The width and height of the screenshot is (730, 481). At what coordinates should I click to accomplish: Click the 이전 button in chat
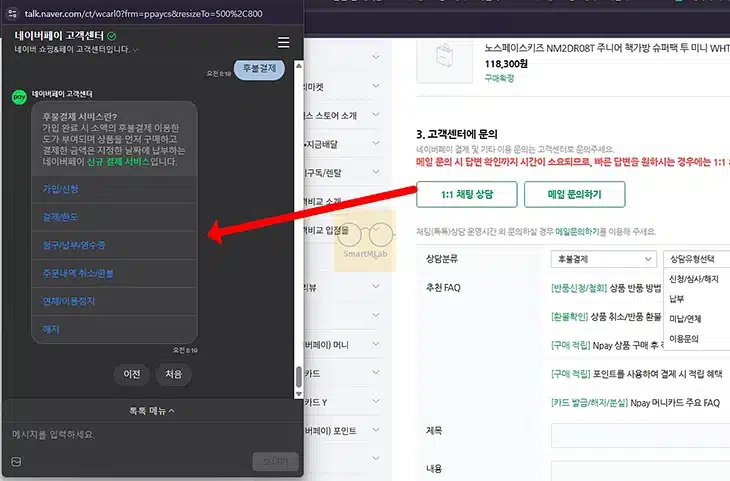tap(132, 374)
